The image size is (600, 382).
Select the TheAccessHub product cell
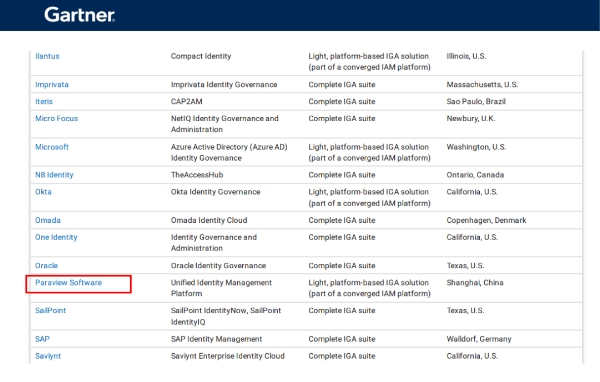point(197,175)
